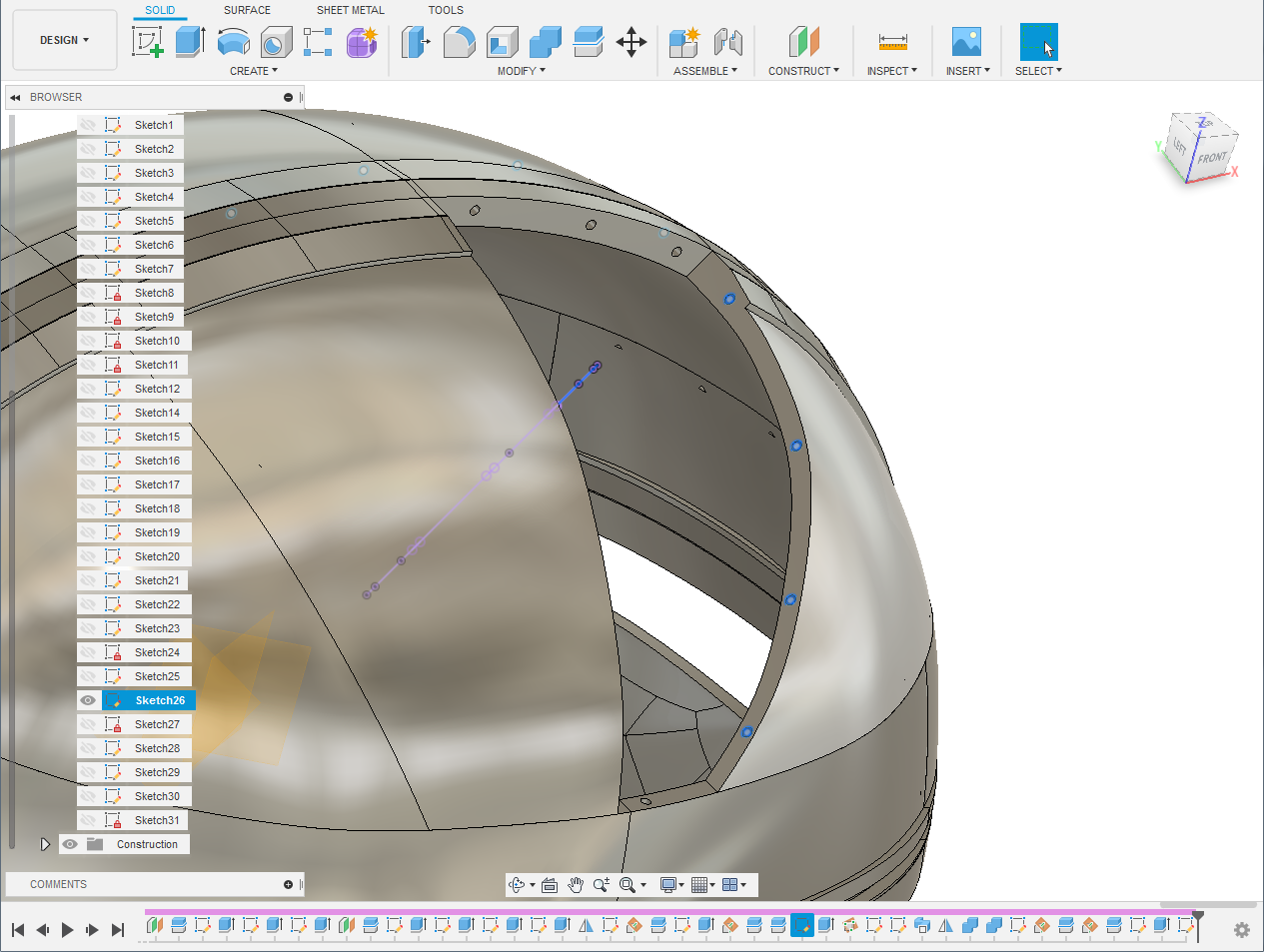Viewport: 1264px width, 952px height.
Task: Create a New Component
Action: 684,42
